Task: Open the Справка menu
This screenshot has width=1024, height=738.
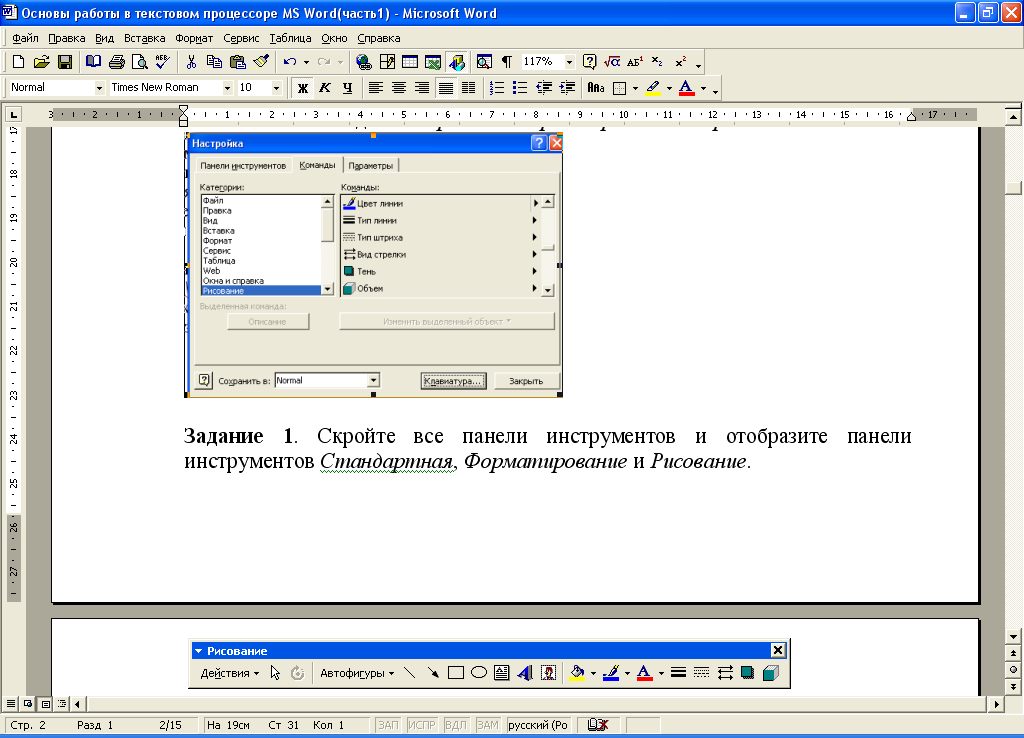Action: [379, 38]
